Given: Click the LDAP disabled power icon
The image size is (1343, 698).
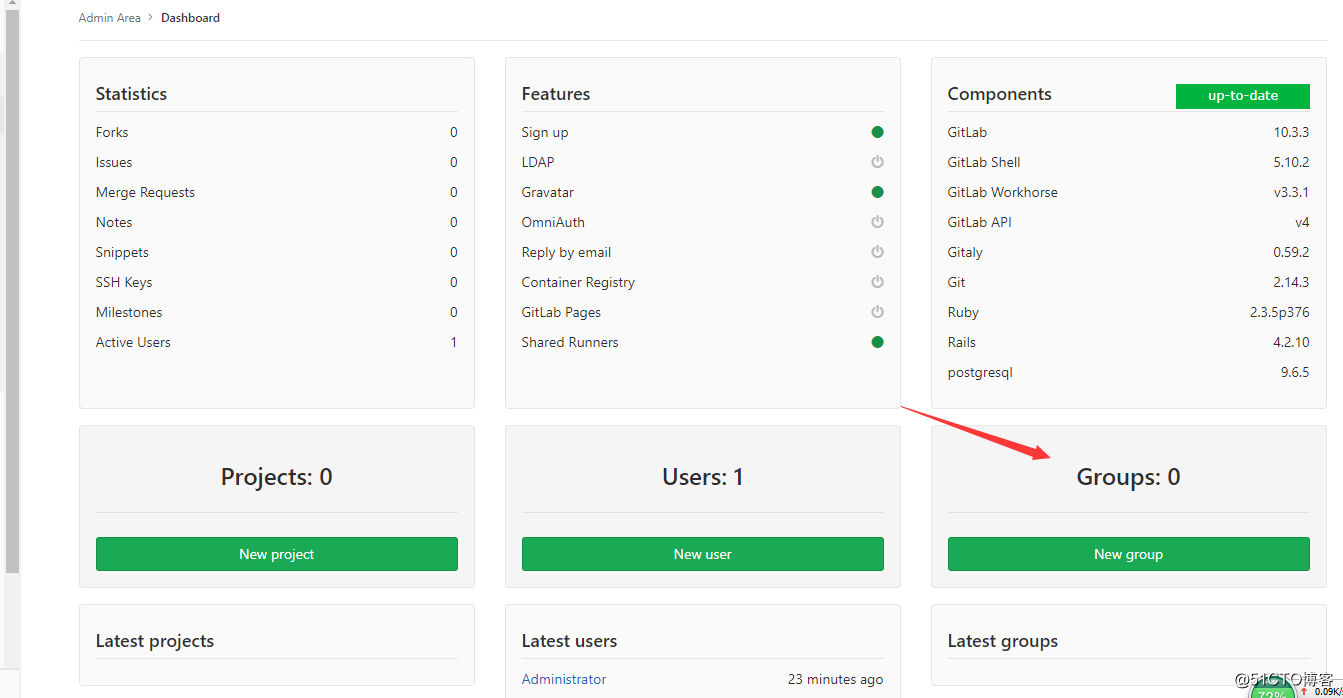Looking at the screenshot, I should pos(877,162).
